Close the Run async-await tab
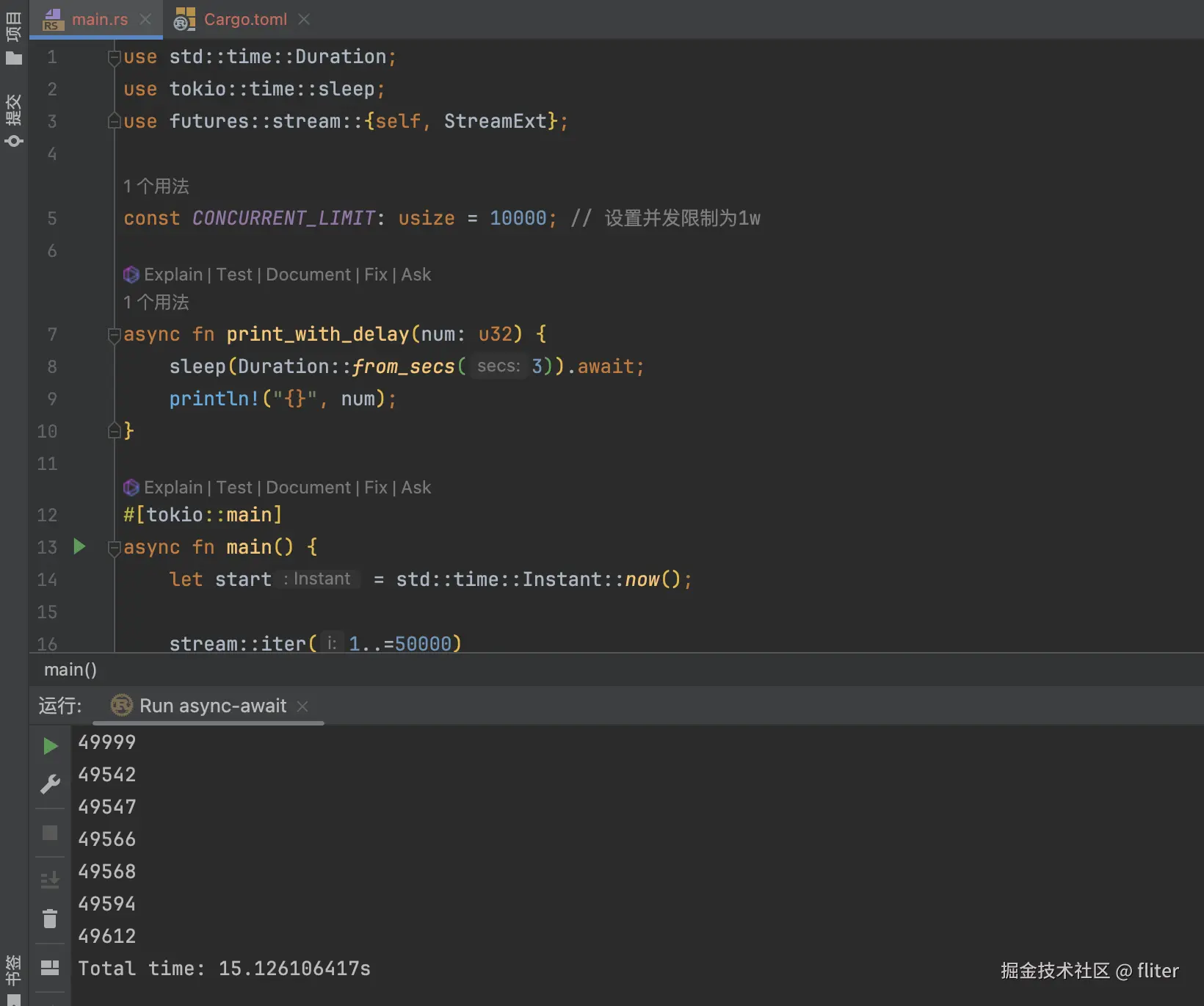 click(x=302, y=706)
